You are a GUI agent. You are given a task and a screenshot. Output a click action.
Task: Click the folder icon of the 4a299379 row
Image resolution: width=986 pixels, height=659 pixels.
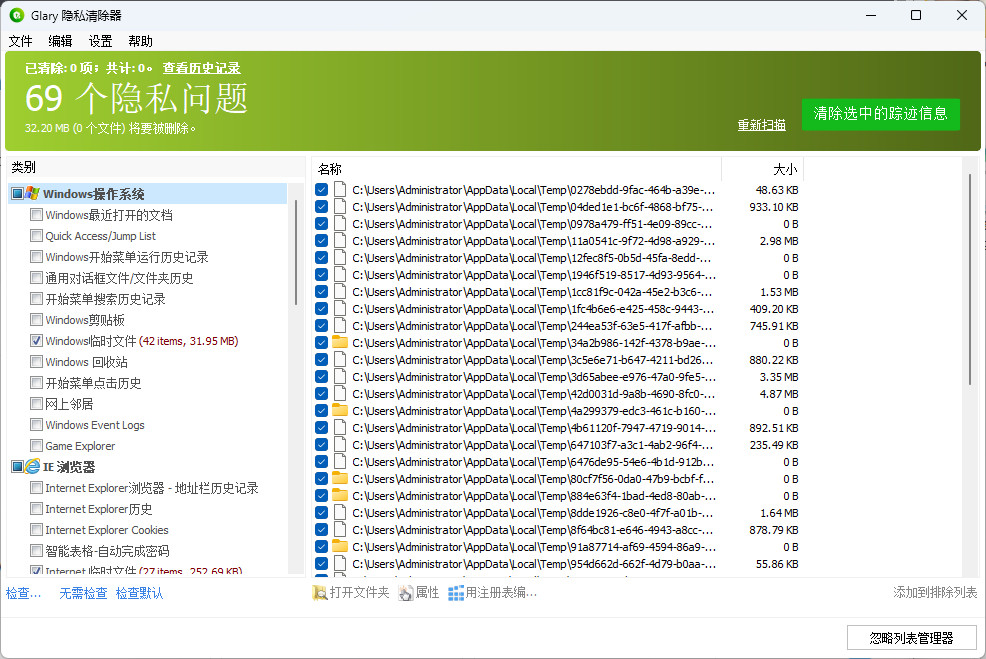(x=340, y=411)
